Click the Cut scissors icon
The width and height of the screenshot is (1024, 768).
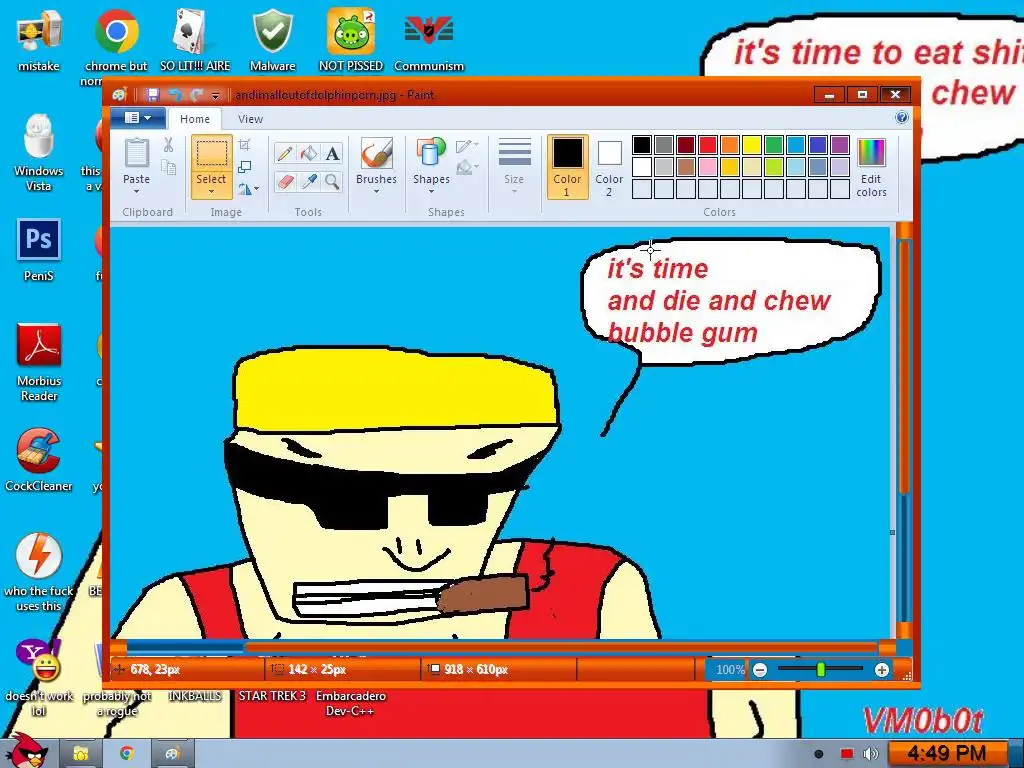[x=168, y=144]
